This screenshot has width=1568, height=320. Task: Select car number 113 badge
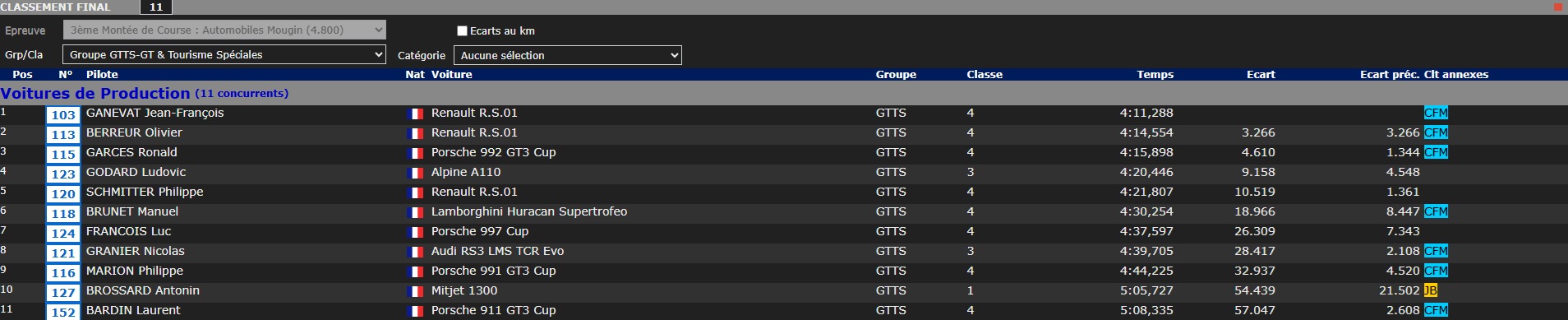click(x=63, y=135)
